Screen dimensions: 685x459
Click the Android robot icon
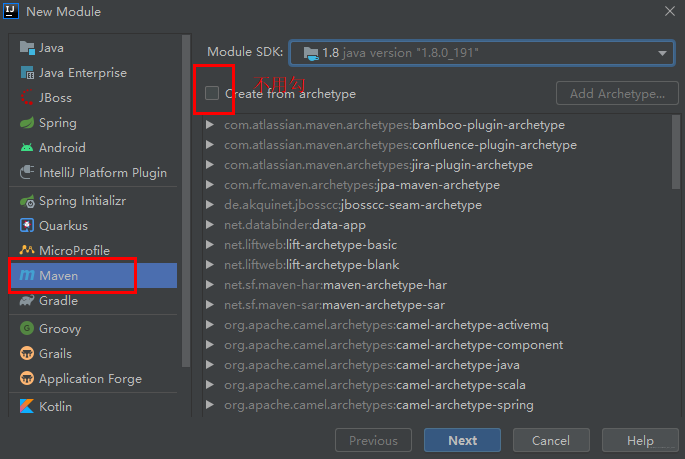pos(27,148)
